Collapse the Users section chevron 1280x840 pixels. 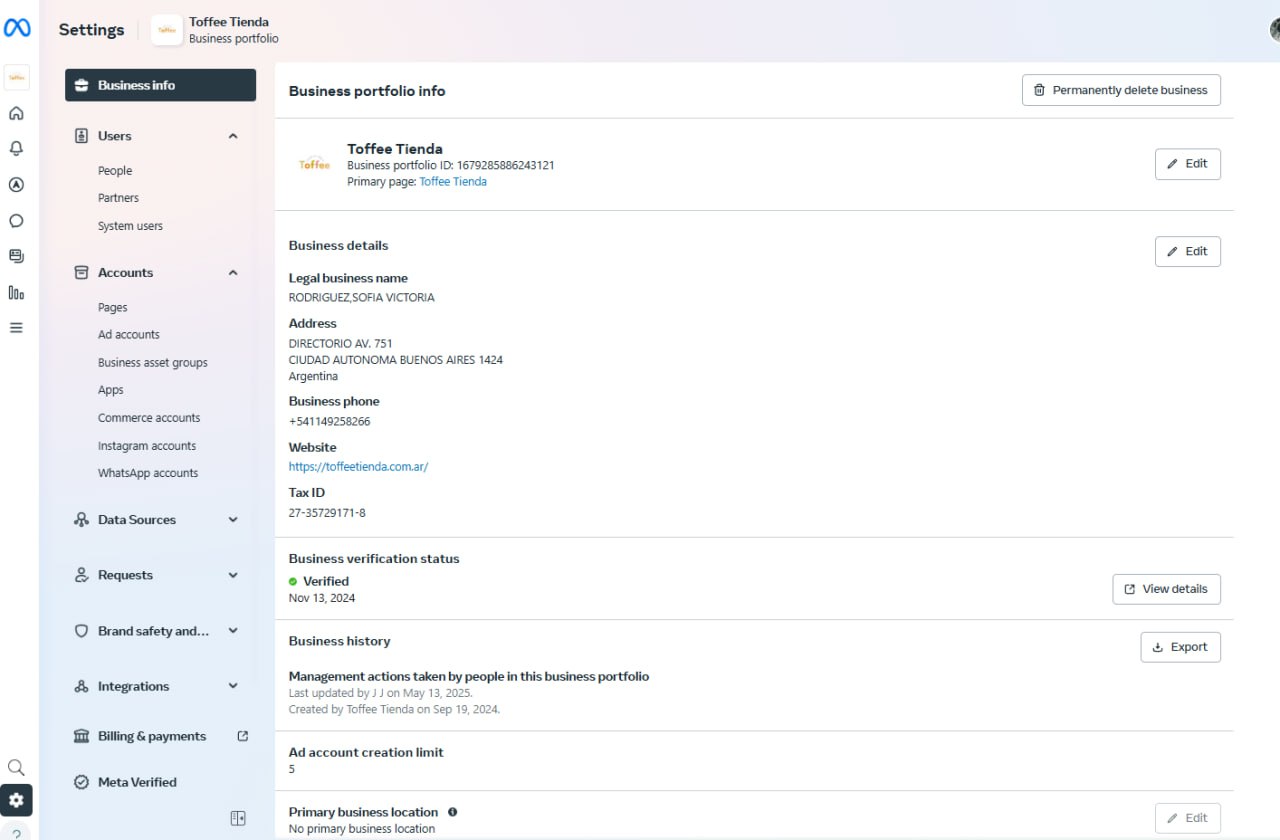pyautogui.click(x=233, y=136)
